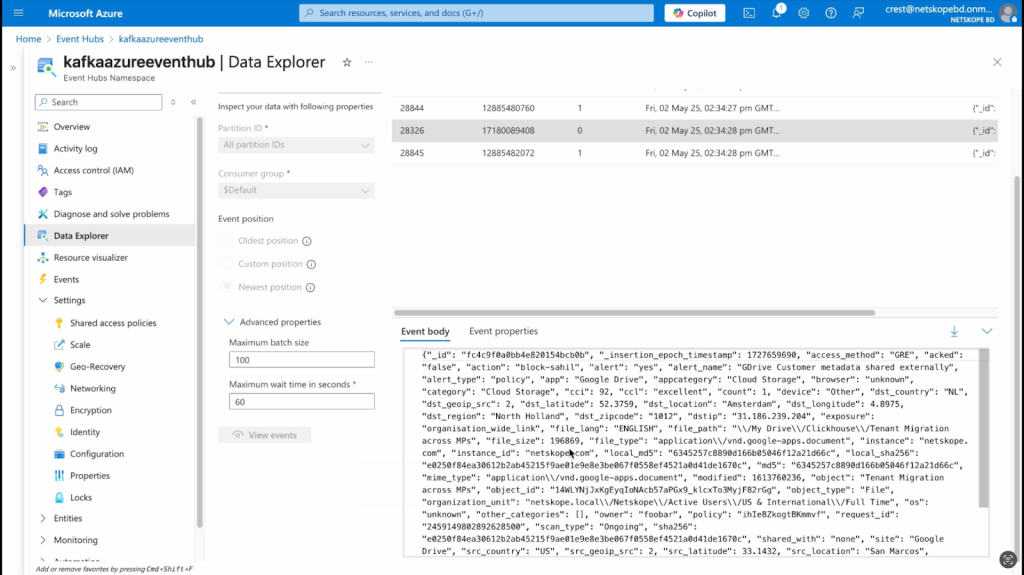Screen dimensions: 1024x575
Task: Collapse the resource menu with double chevron
Action: click(193, 102)
